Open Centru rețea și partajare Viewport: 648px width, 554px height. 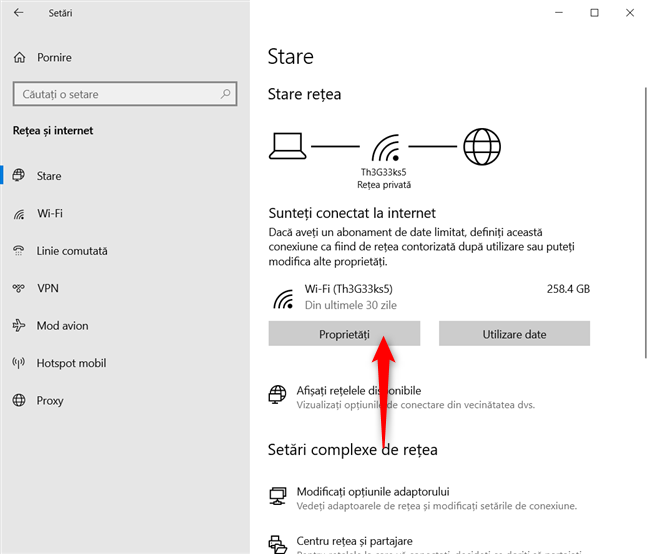pos(354,542)
